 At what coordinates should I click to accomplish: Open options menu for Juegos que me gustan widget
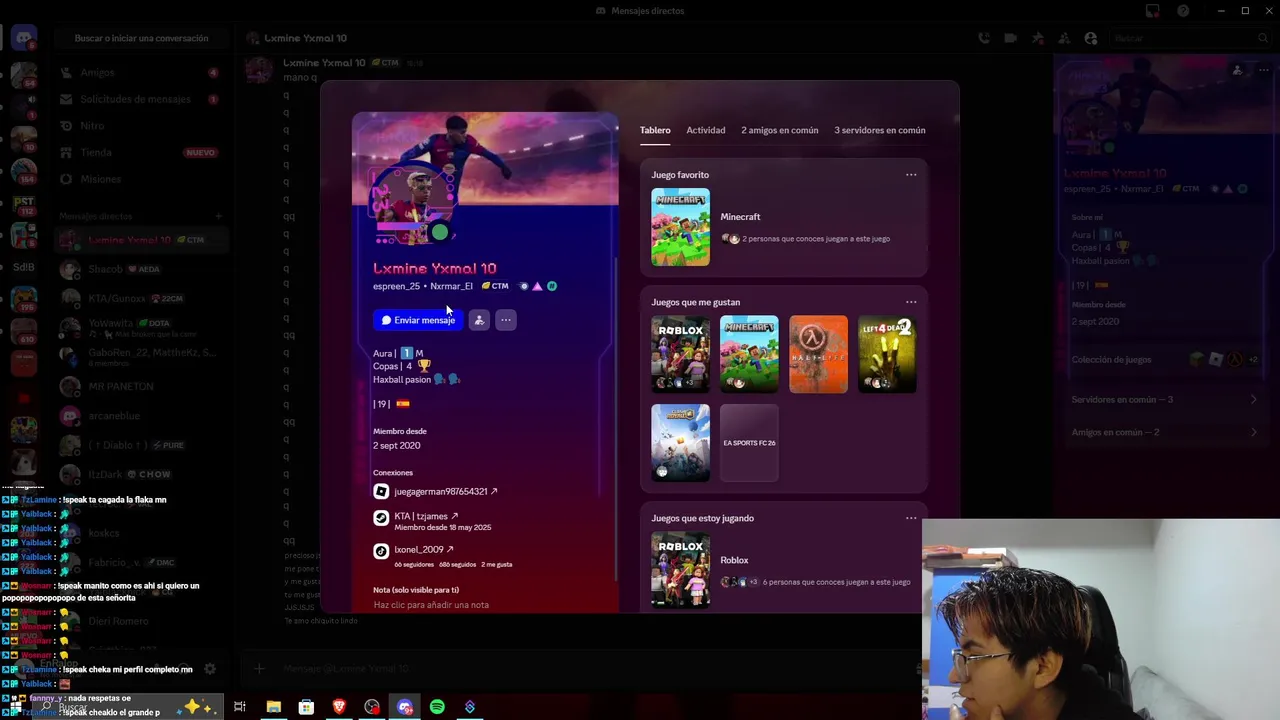911,302
